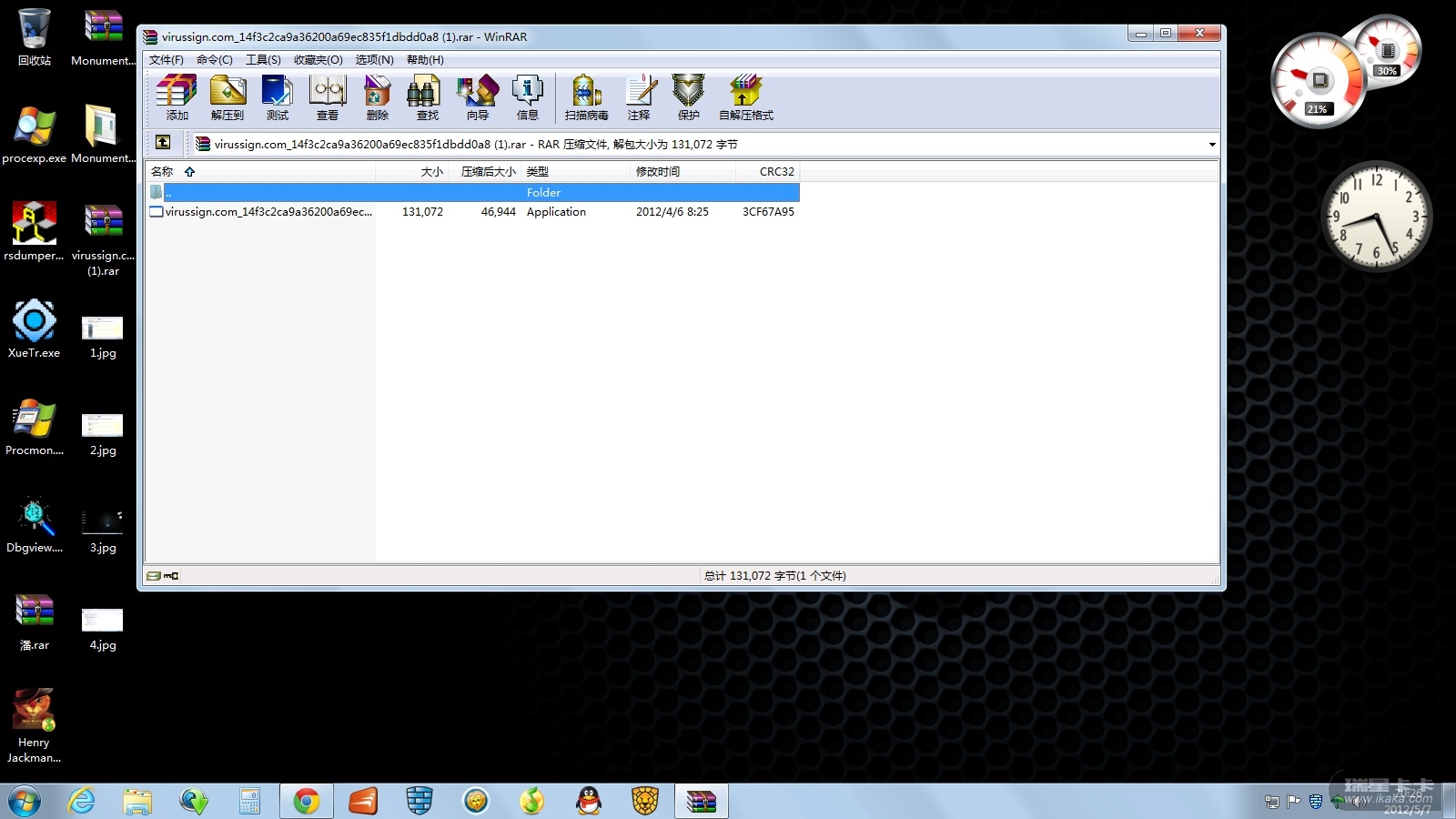Select the 回收站 Recycle Bin desktop icon
This screenshot has width=1456, height=819.
pyautogui.click(x=35, y=37)
